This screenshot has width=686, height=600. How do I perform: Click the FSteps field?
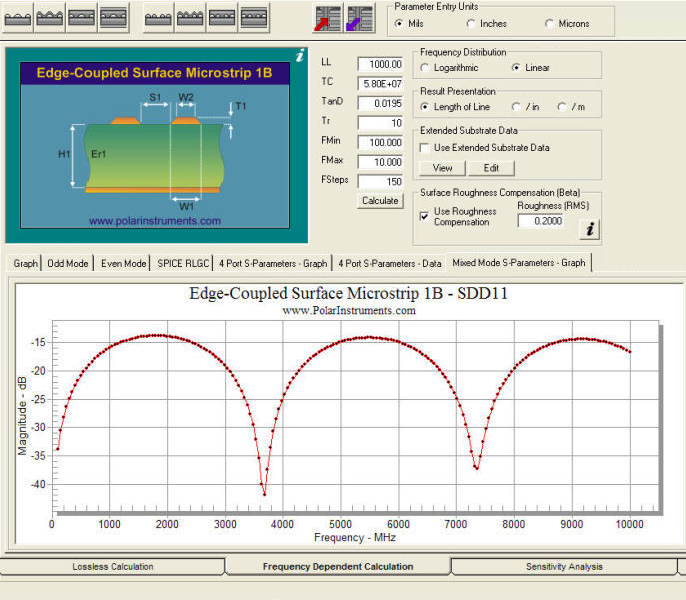pos(380,182)
